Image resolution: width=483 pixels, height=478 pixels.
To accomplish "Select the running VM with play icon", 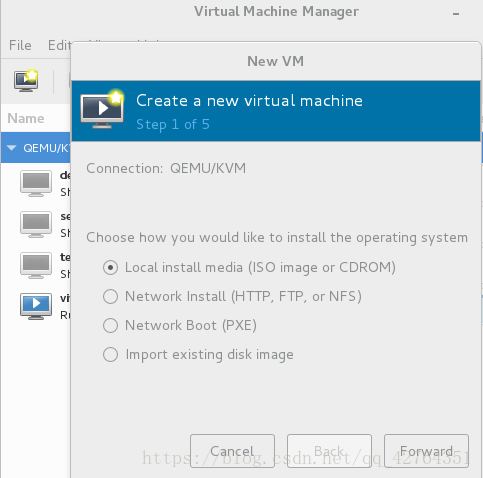I will [x=36, y=306].
